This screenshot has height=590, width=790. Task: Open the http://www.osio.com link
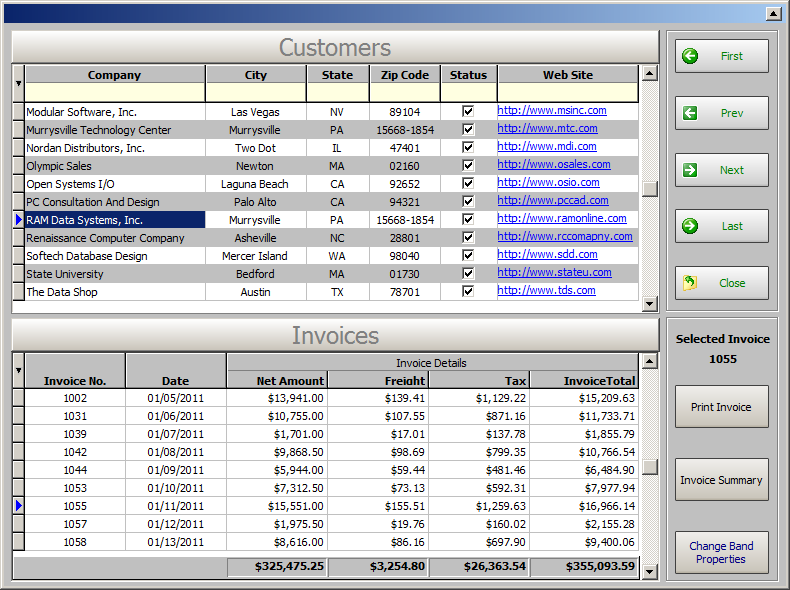[x=548, y=183]
